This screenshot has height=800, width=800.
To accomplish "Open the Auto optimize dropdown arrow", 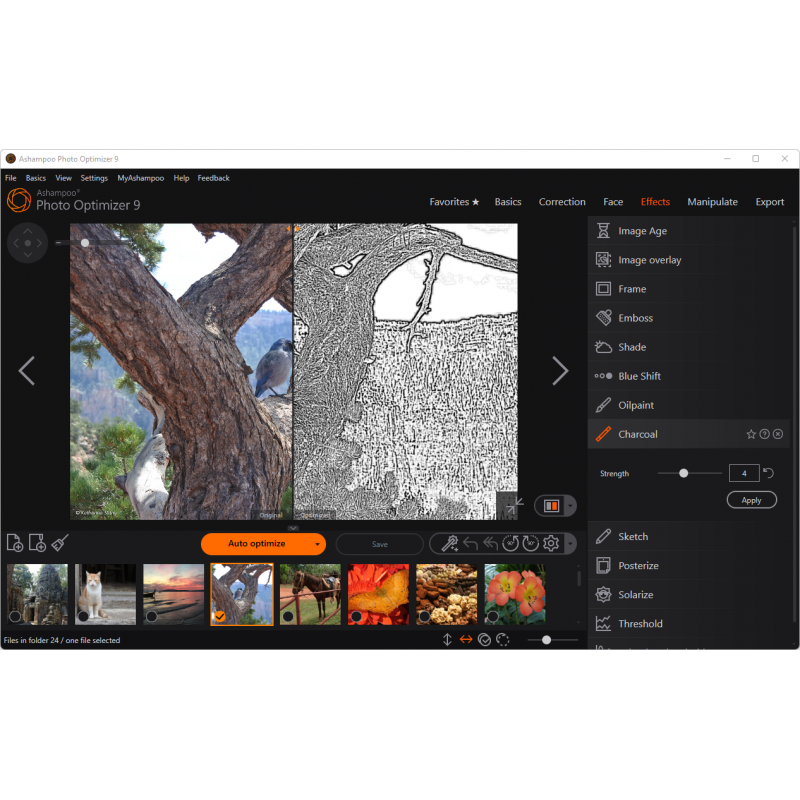I will [318, 544].
